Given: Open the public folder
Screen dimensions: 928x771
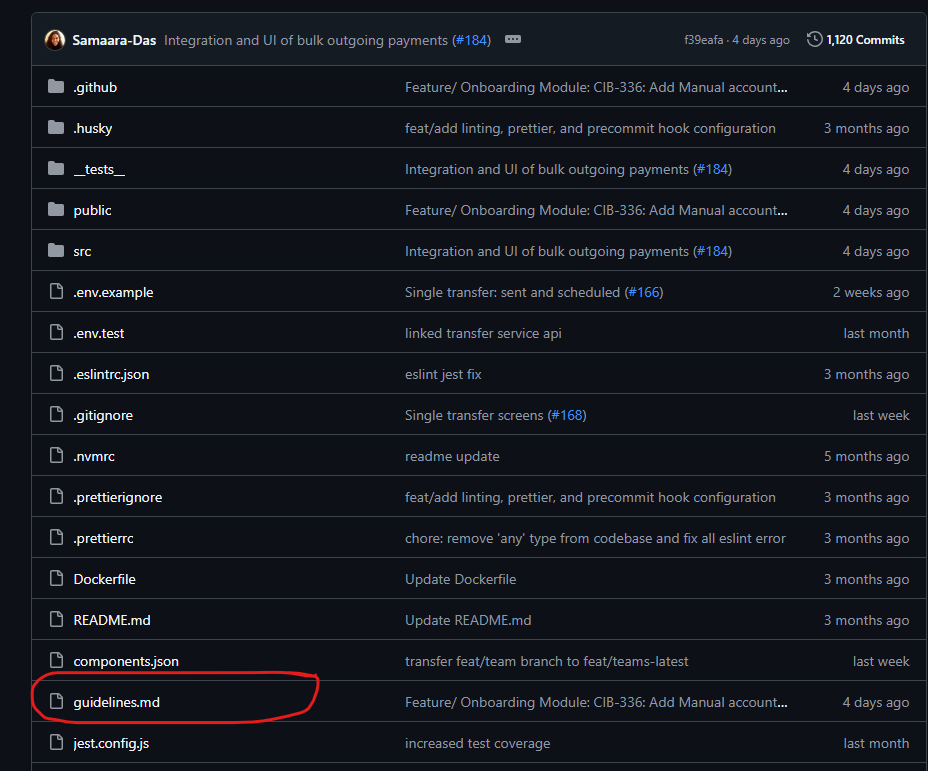Looking at the screenshot, I should tap(92, 210).
